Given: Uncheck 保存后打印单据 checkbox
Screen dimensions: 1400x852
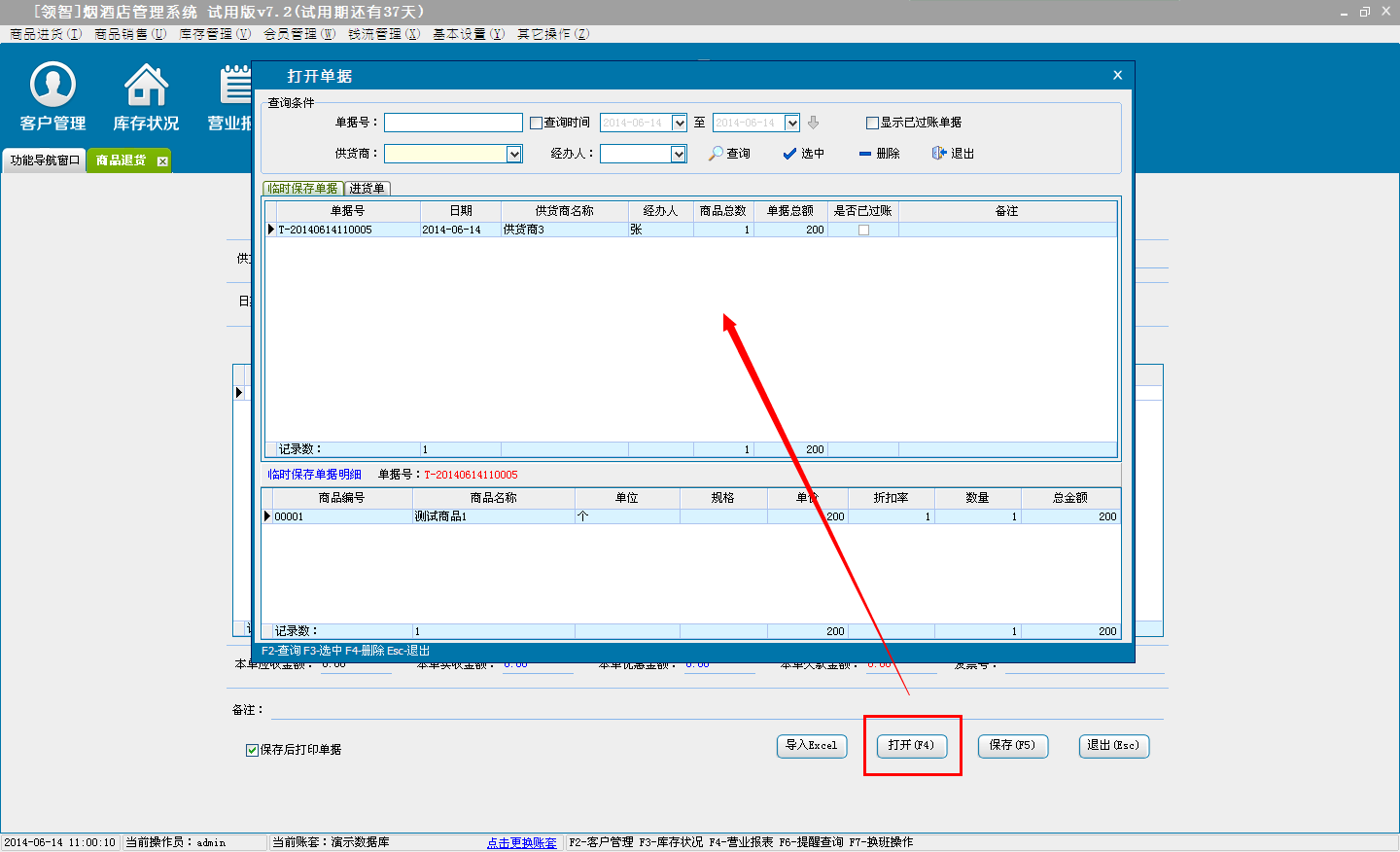Looking at the screenshot, I should (252, 750).
